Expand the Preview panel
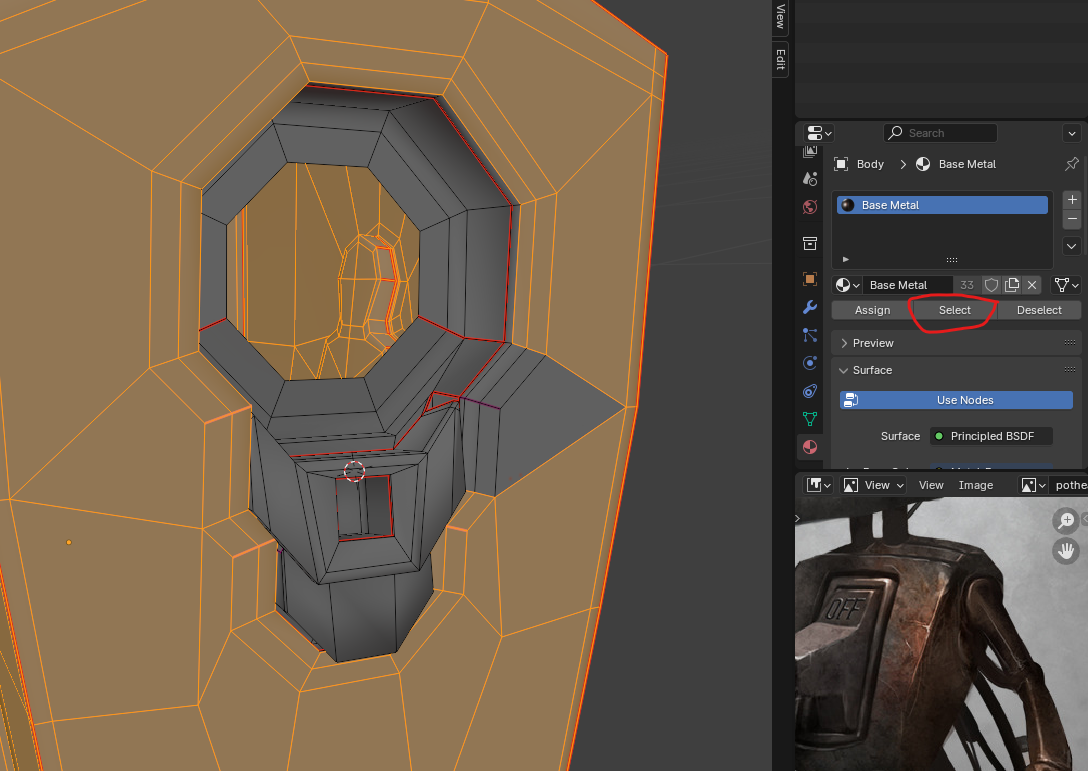1088x771 pixels. (873, 343)
